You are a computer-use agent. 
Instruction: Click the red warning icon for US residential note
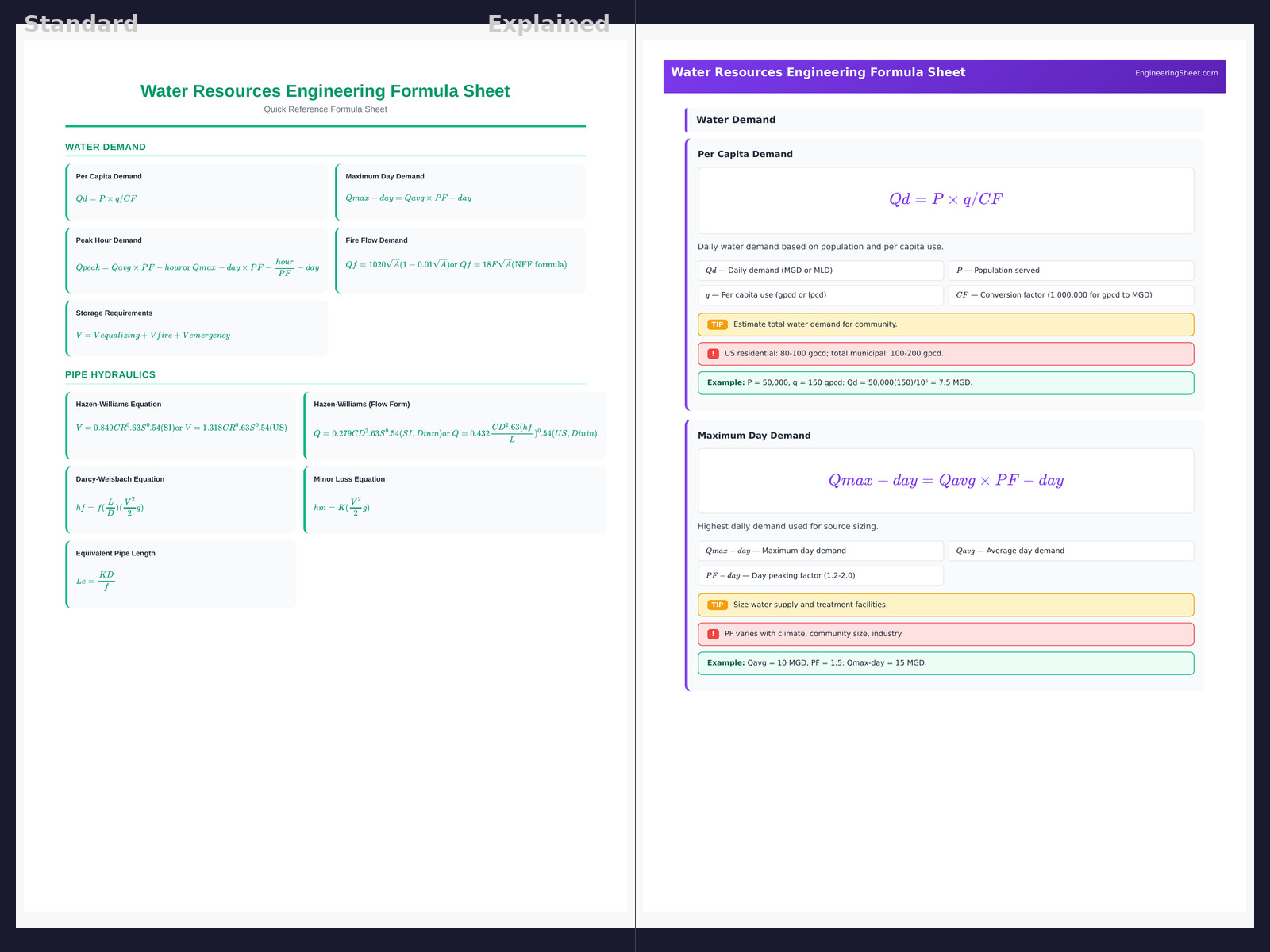coord(713,354)
